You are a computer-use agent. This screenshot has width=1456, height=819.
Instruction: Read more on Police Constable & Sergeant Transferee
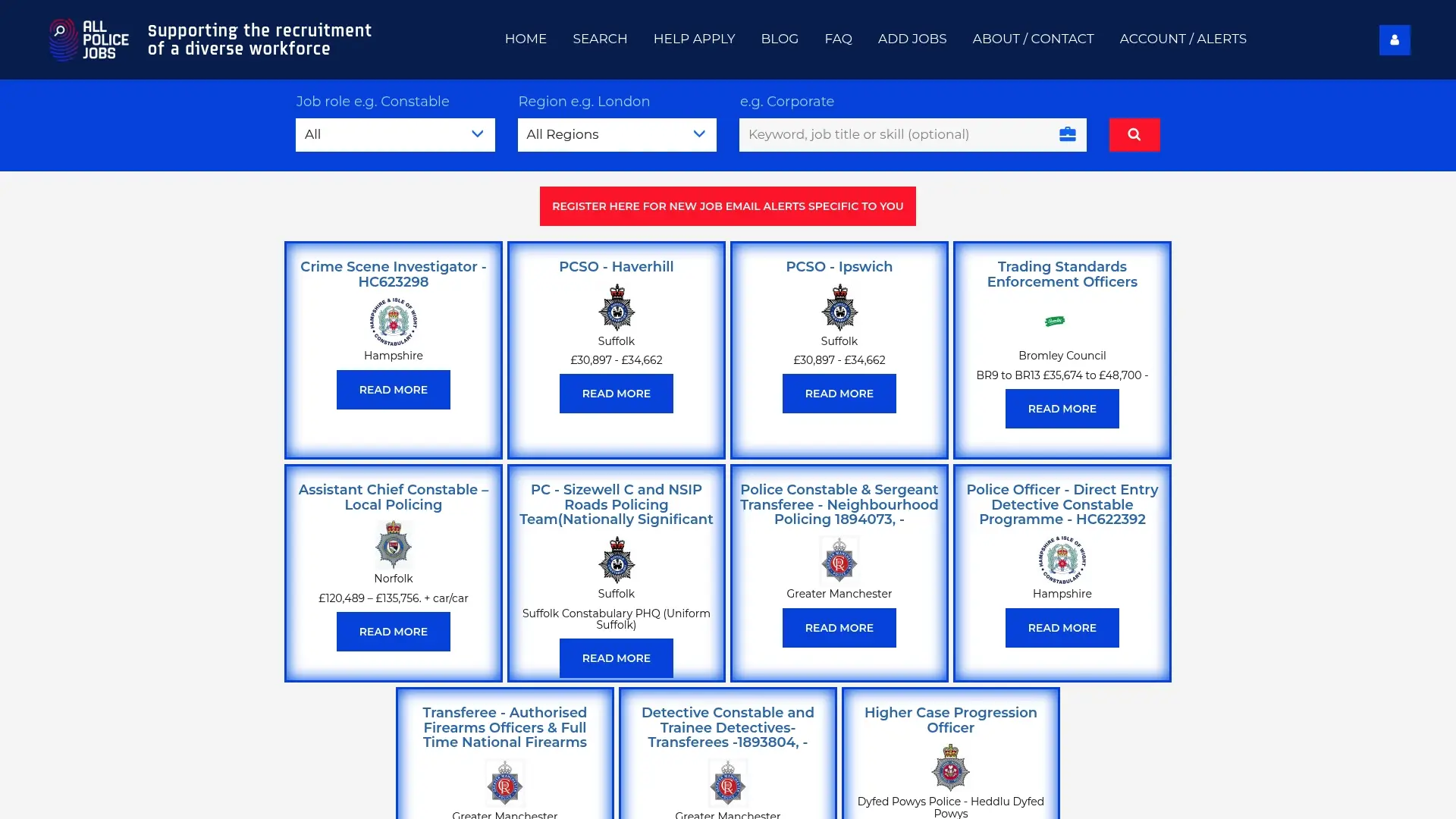tap(839, 628)
